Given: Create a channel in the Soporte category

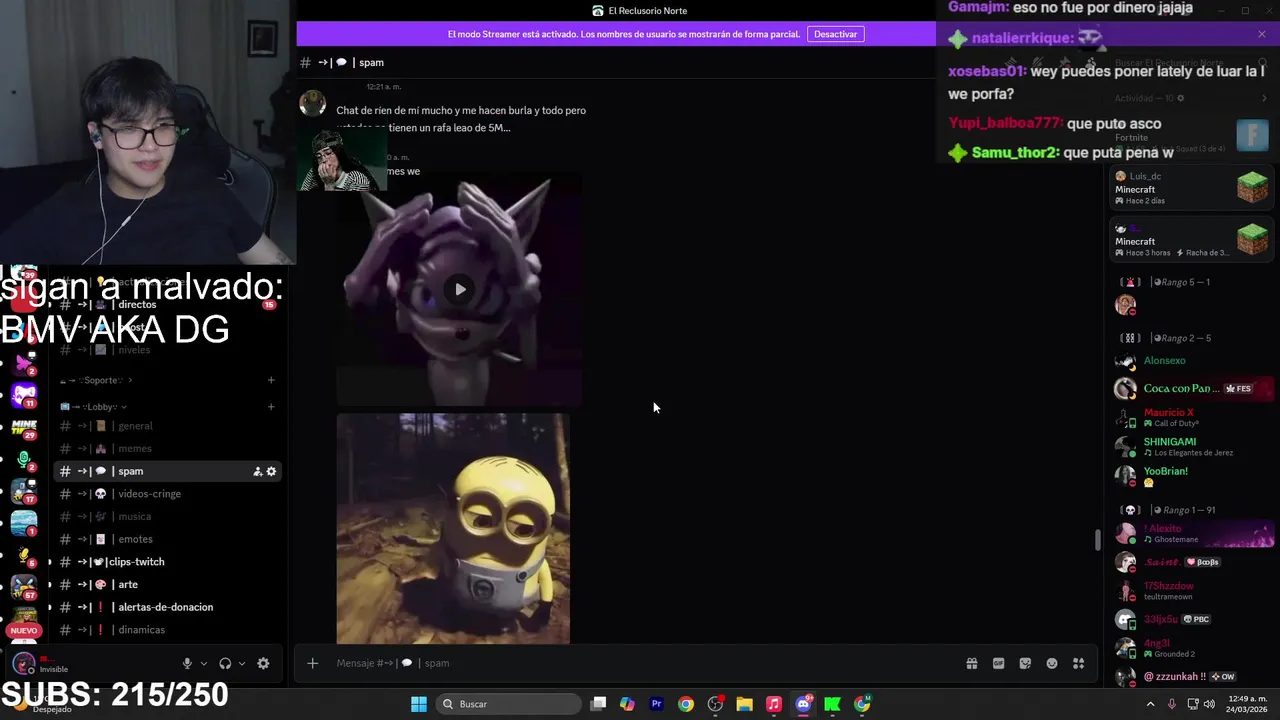Looking at the screenshot, I should (x=271, y=380).
